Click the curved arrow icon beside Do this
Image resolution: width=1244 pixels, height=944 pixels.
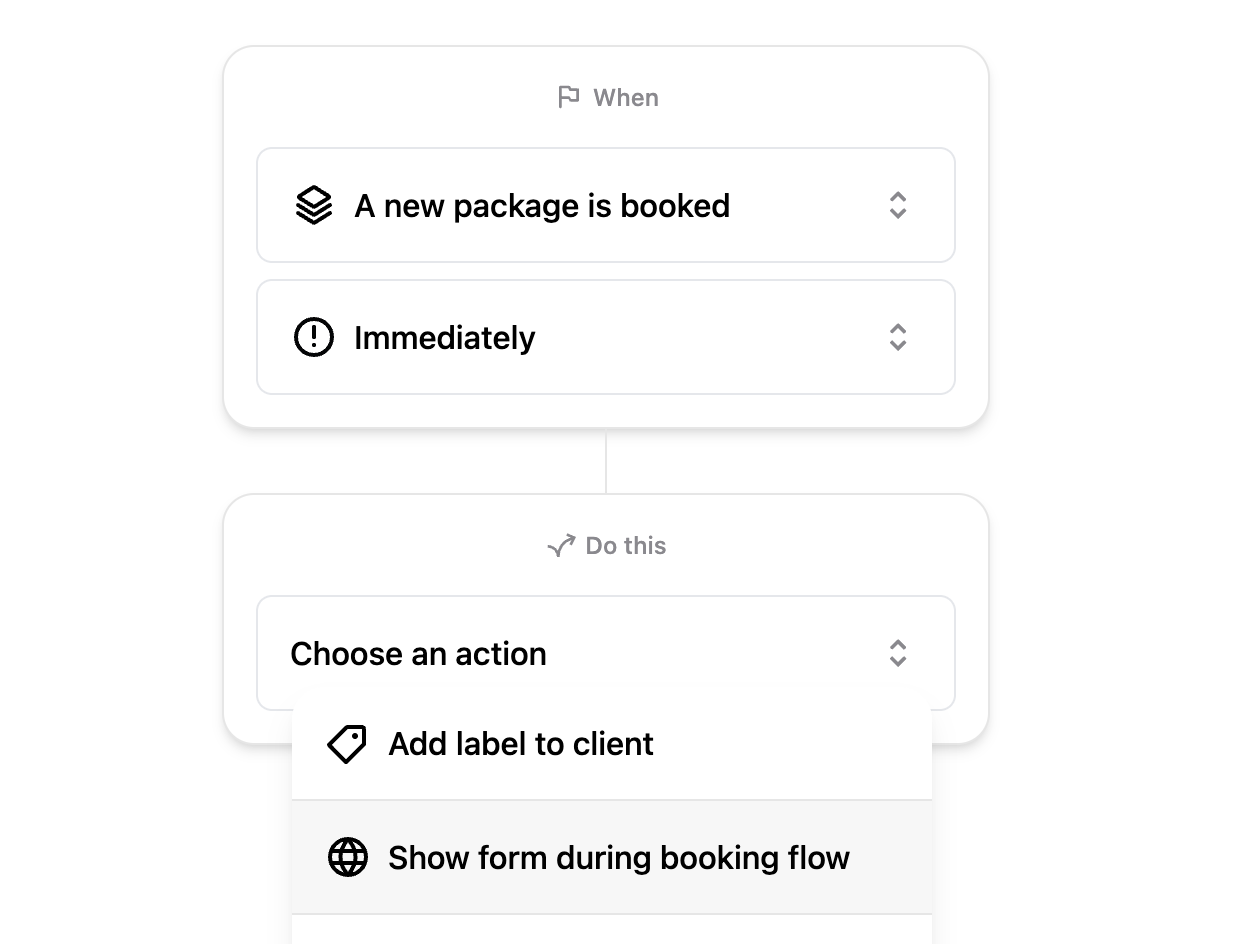[561, 545]
